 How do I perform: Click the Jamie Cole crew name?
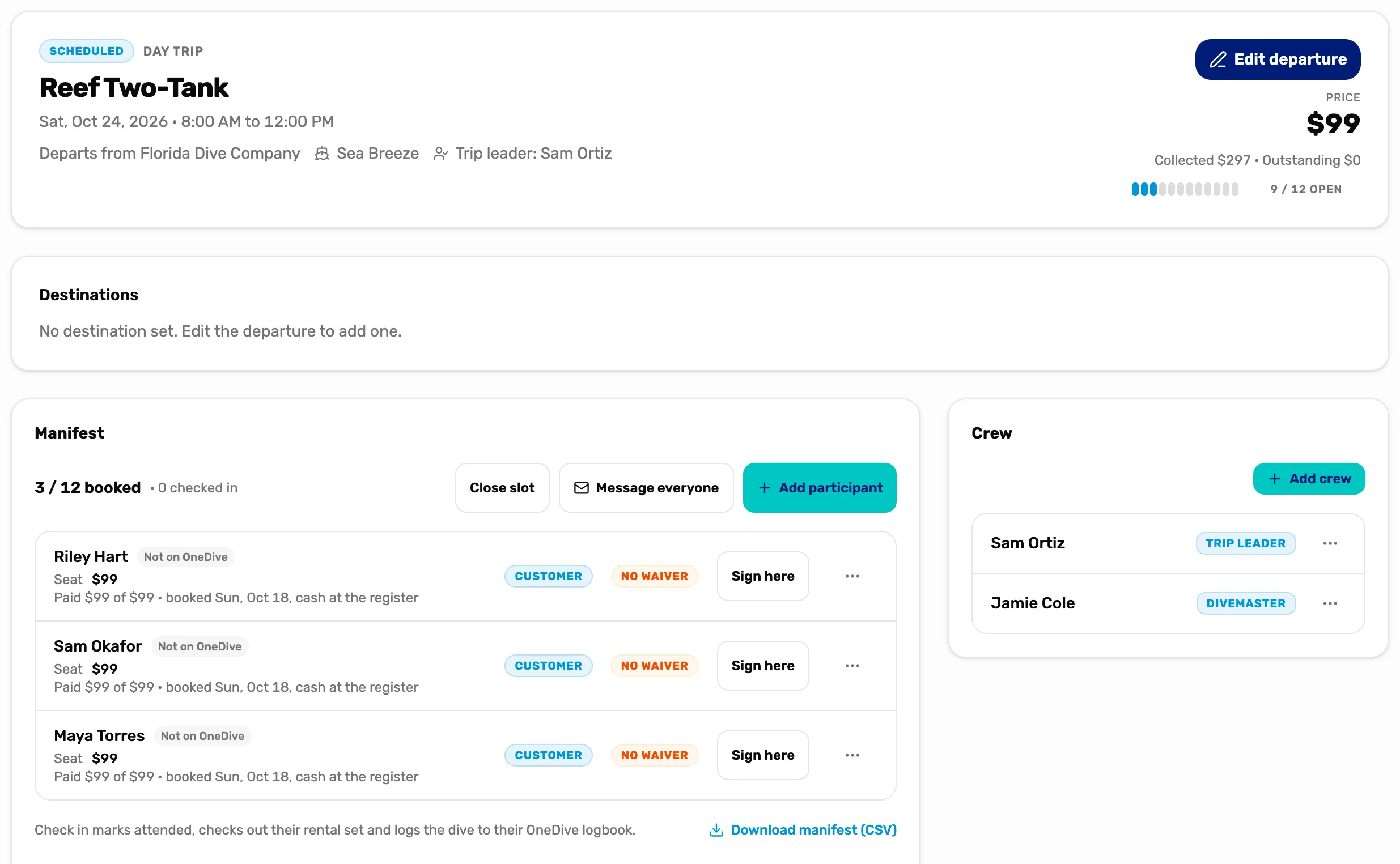pyautogui.click(x=1032, y=603)
